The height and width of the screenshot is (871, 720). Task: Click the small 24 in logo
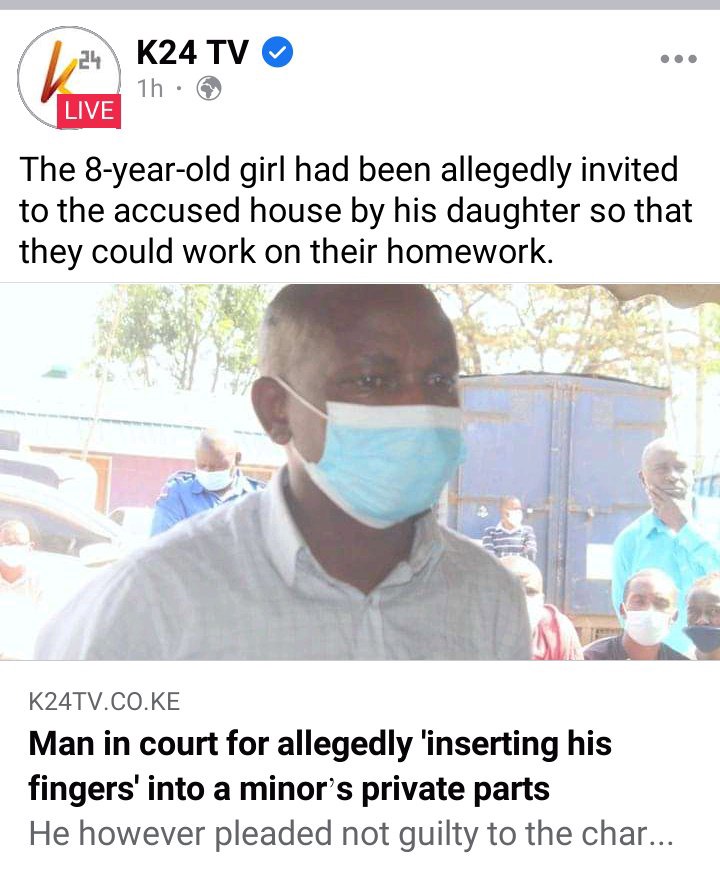click(x=88, y=60)
